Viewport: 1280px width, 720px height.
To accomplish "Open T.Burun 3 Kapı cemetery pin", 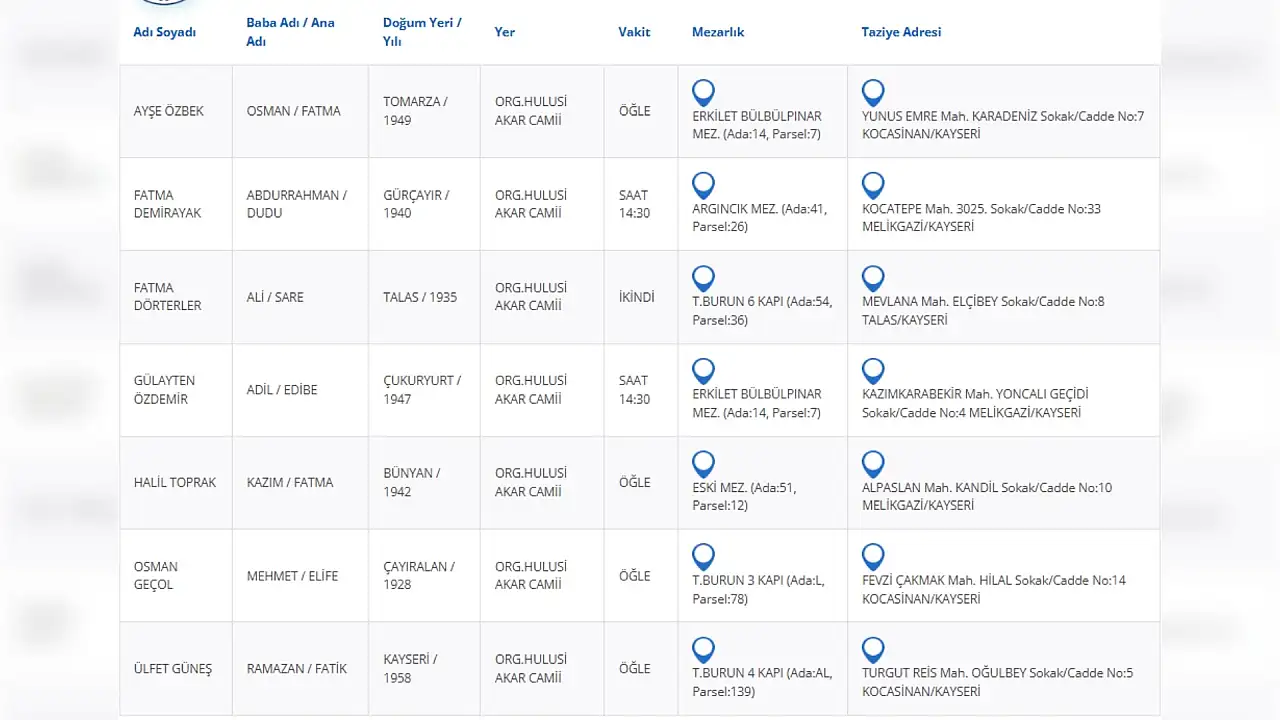I will (703, 557).
